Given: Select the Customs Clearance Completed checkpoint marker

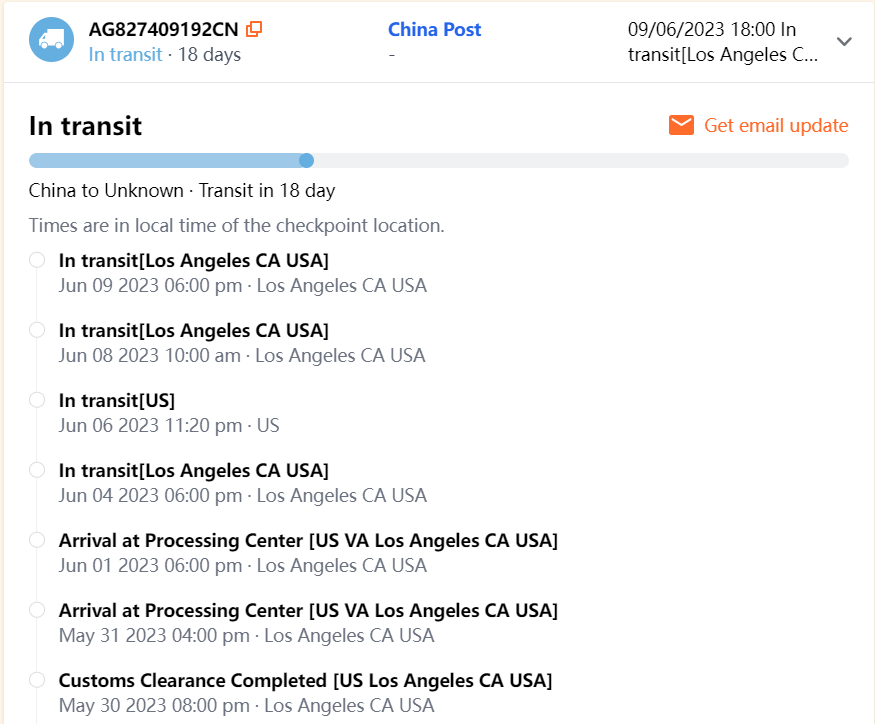Looking at the screenshot, I should 37,680.
